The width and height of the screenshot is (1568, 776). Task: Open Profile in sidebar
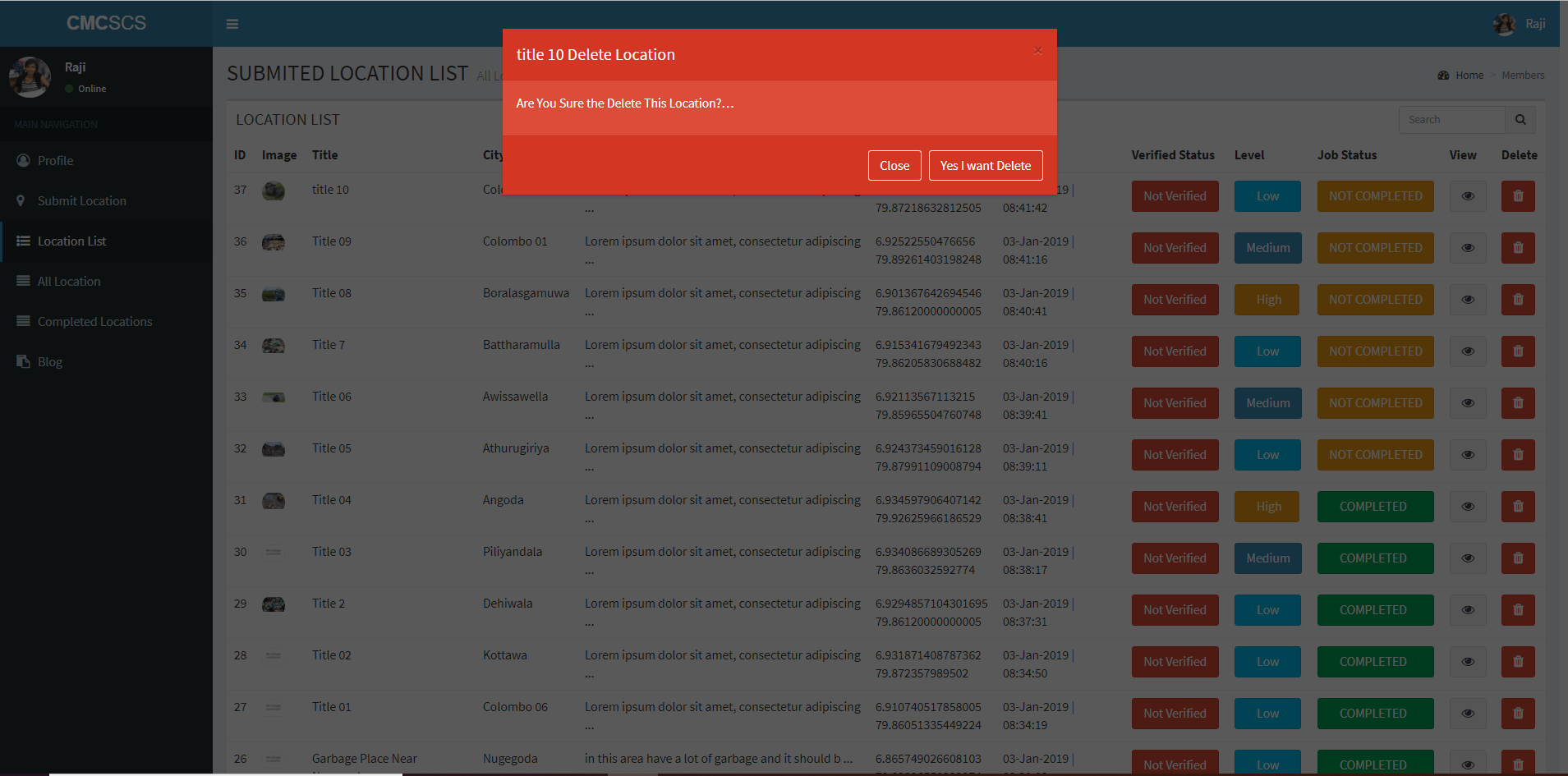(106, 161)
